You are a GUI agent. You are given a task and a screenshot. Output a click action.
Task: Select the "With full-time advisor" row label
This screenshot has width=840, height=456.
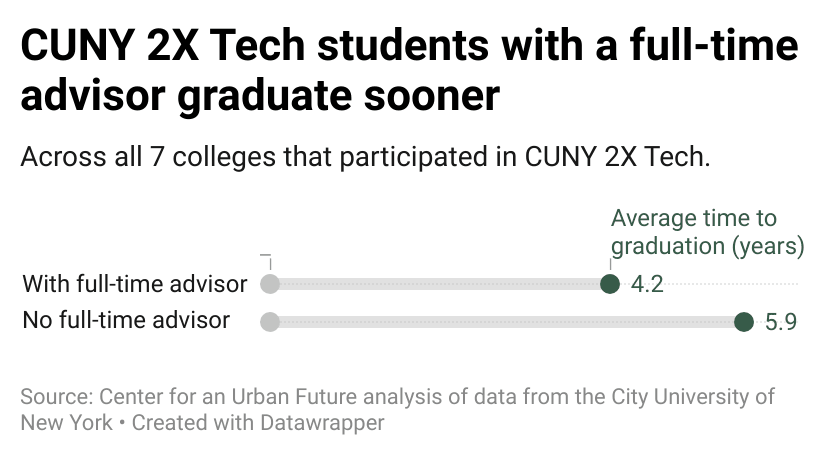coord(134,284)
